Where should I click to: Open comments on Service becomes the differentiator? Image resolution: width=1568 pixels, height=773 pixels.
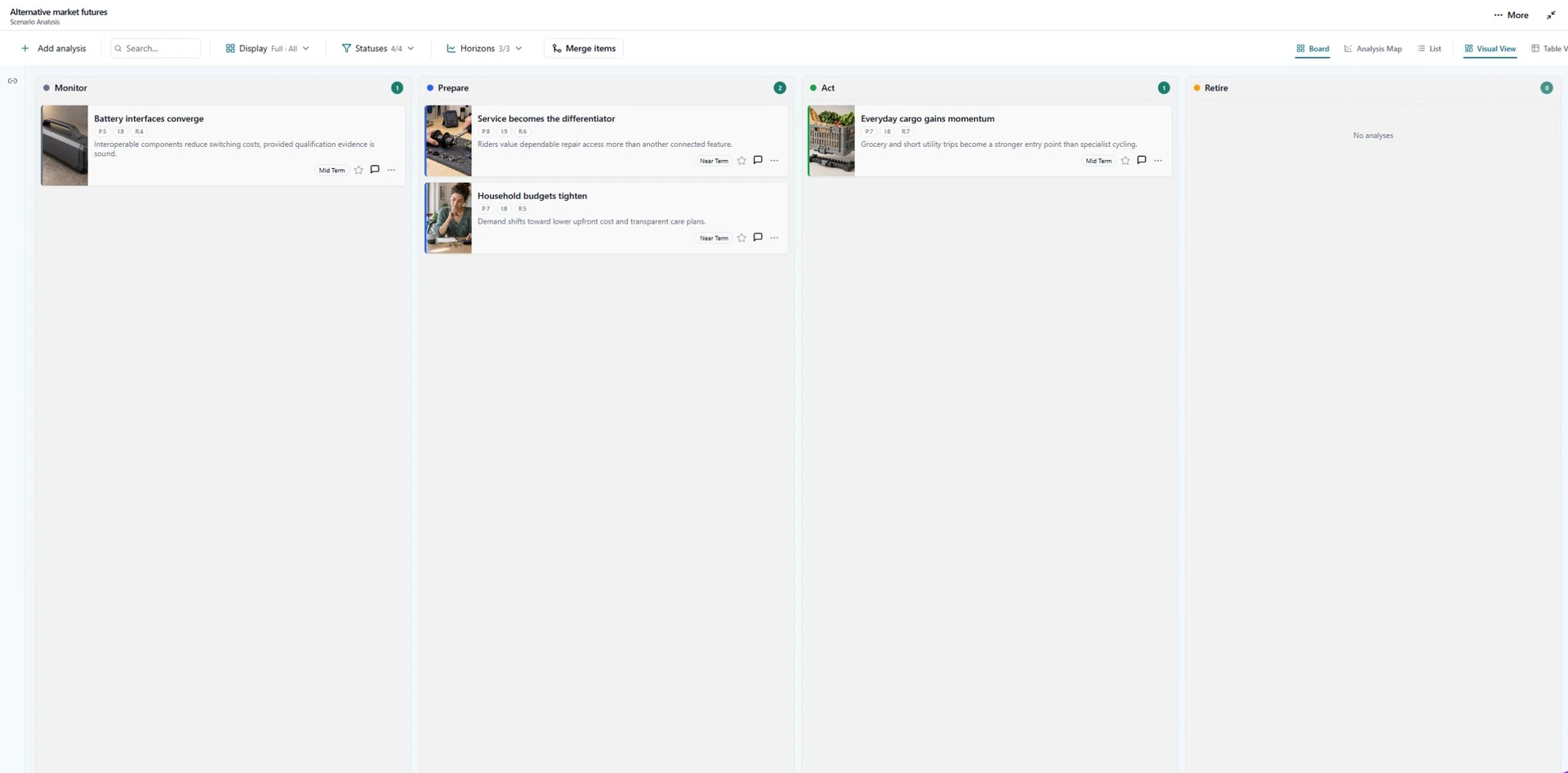[758, 160]
